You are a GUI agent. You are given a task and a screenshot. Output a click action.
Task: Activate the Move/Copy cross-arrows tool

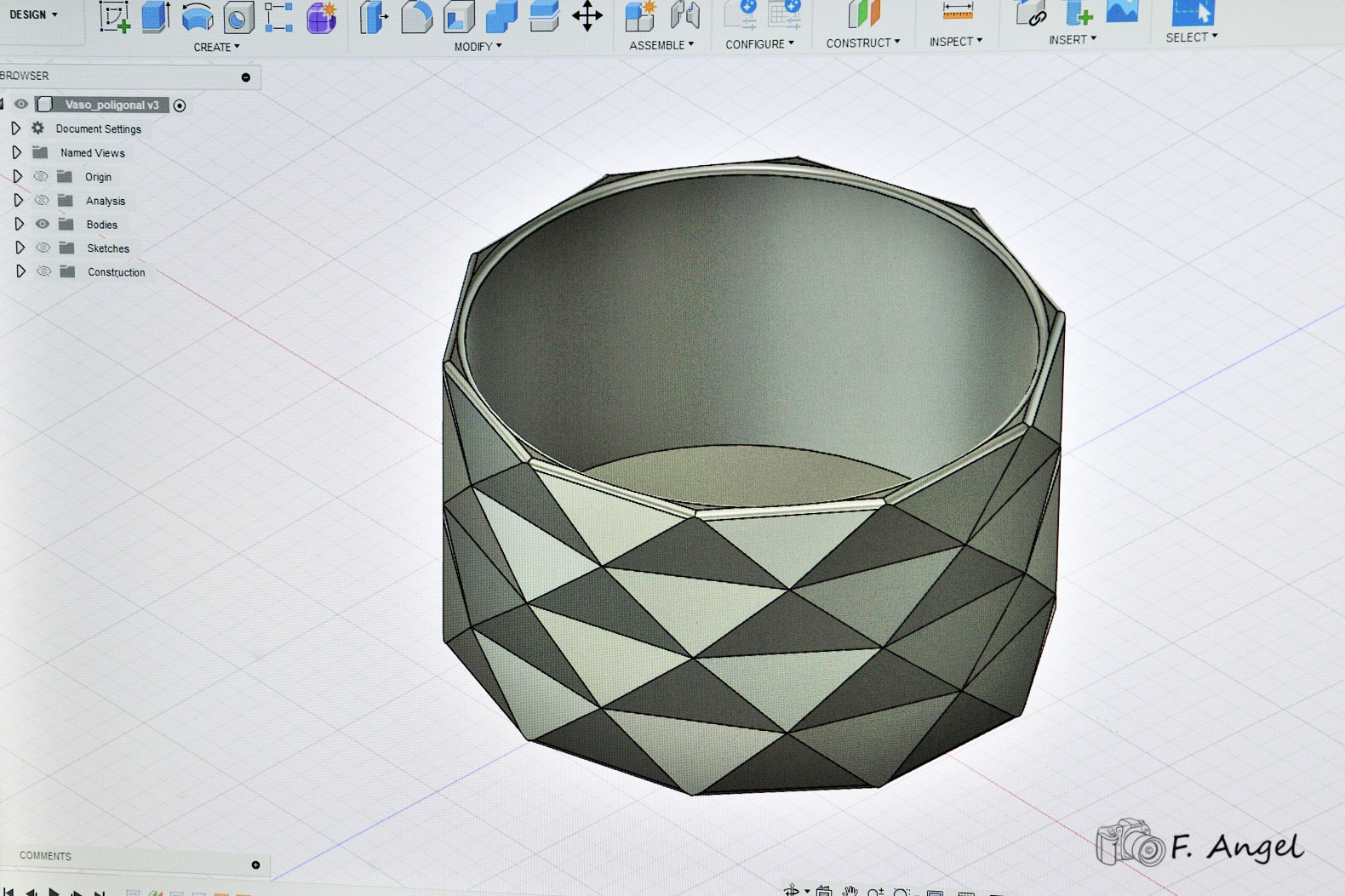[587, 15]
